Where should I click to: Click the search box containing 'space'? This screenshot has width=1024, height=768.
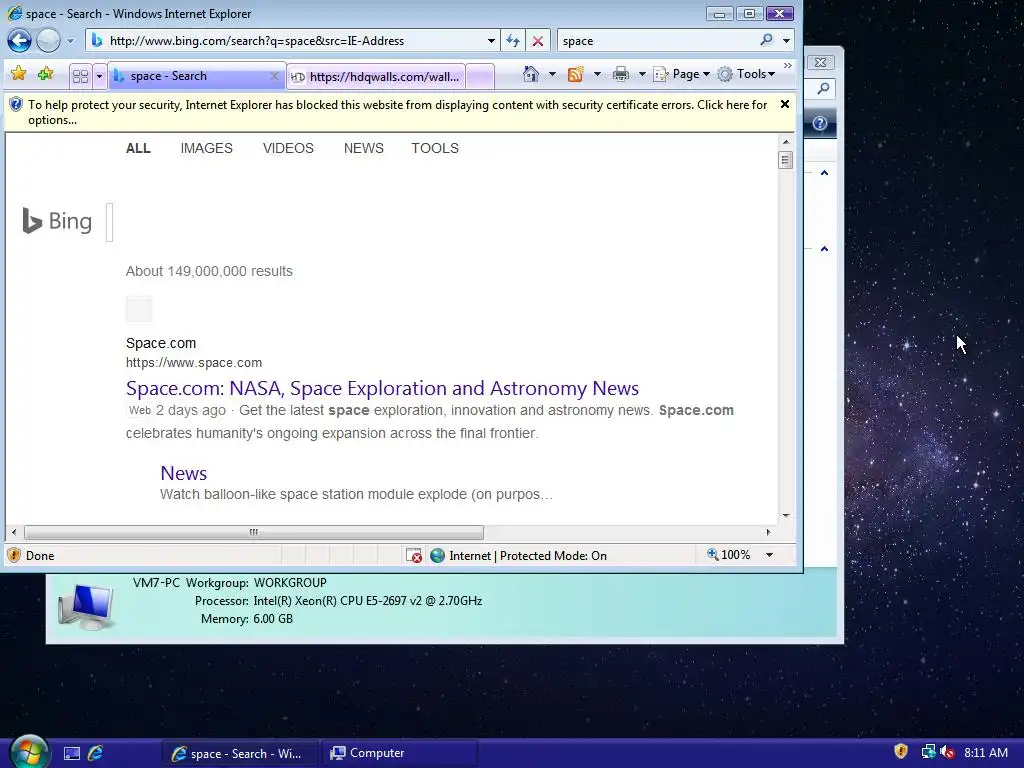pyautogui.click(x=656, y=40)
